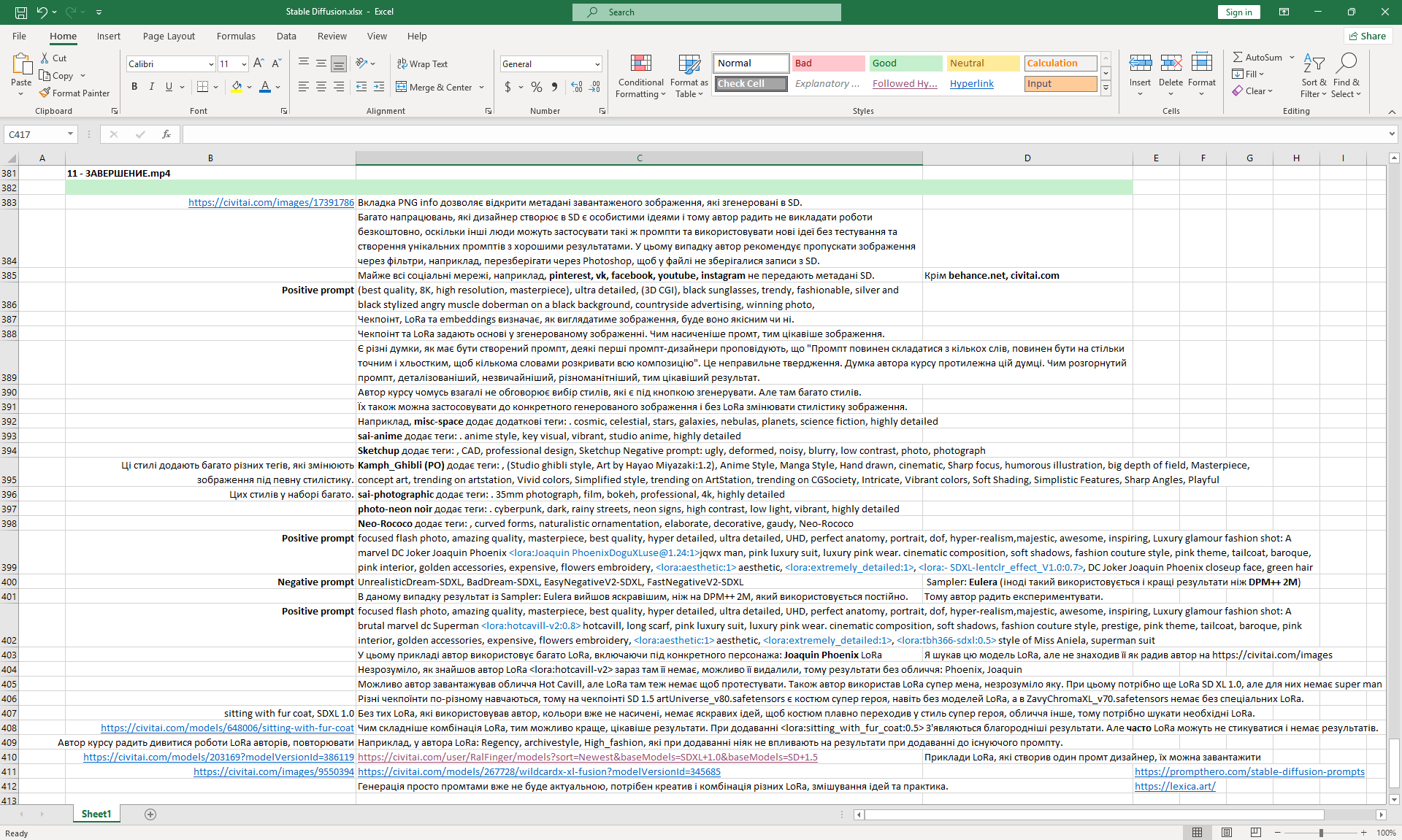Click the Conditional Formatting icon

coord(640,64)
